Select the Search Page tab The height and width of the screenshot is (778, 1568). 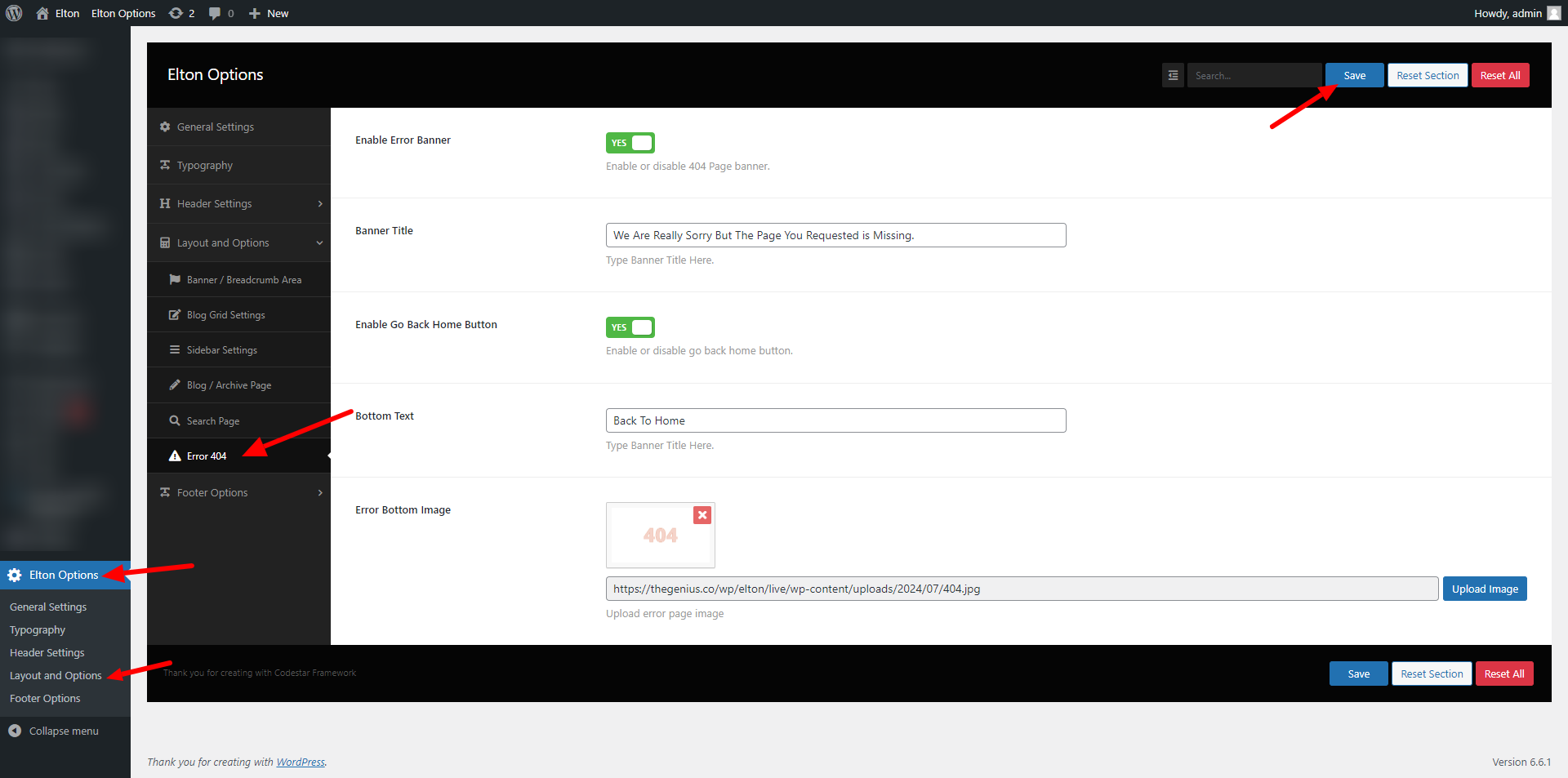coord(212,421)
